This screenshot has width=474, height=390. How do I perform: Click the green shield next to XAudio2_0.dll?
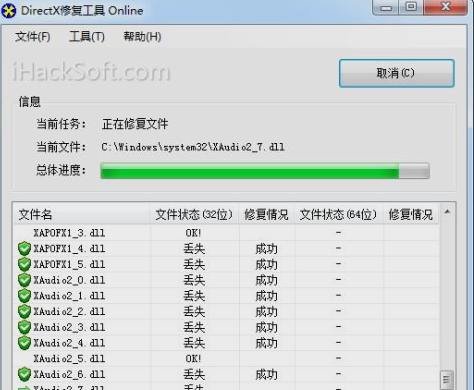coord(24,280)
